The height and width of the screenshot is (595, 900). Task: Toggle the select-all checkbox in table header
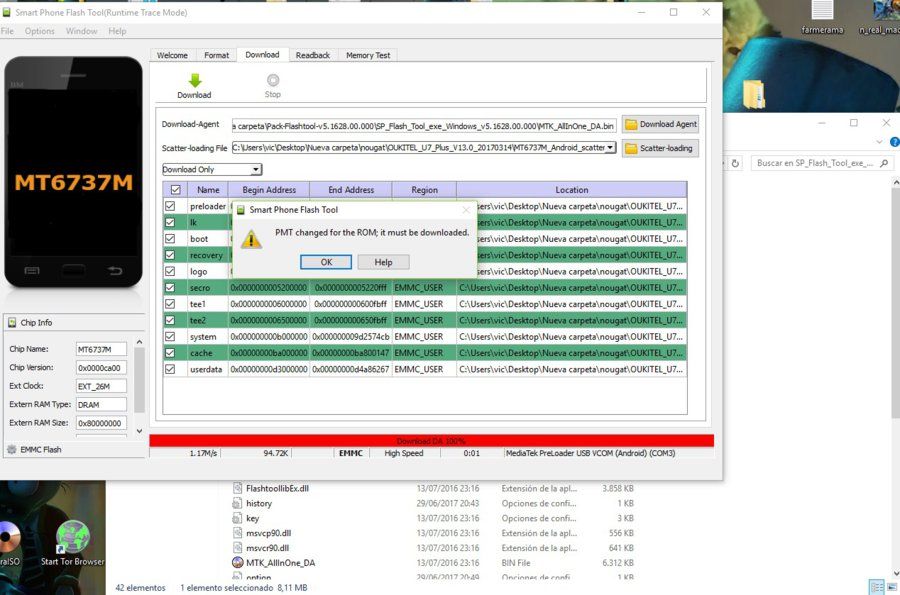[176, 189]
